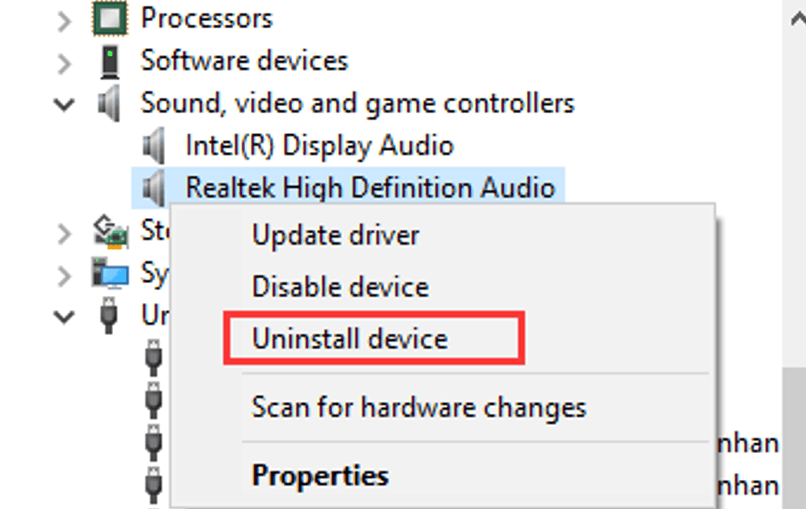Click the scrollbar up arrow

click(798, 20)
